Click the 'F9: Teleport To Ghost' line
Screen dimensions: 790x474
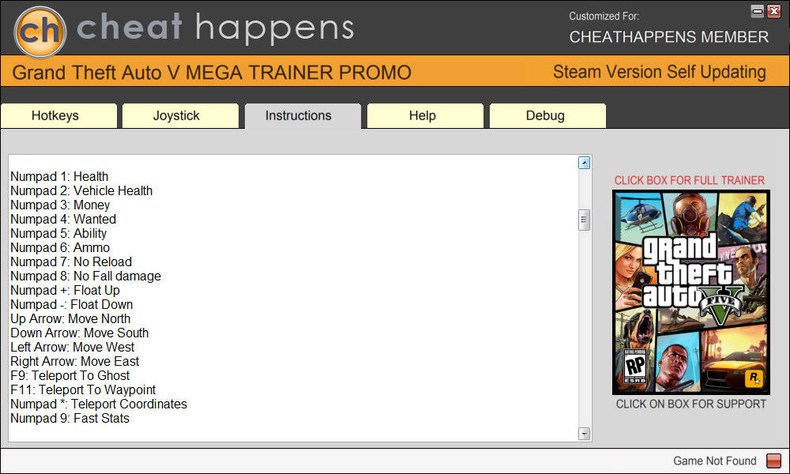pos(70,376)
